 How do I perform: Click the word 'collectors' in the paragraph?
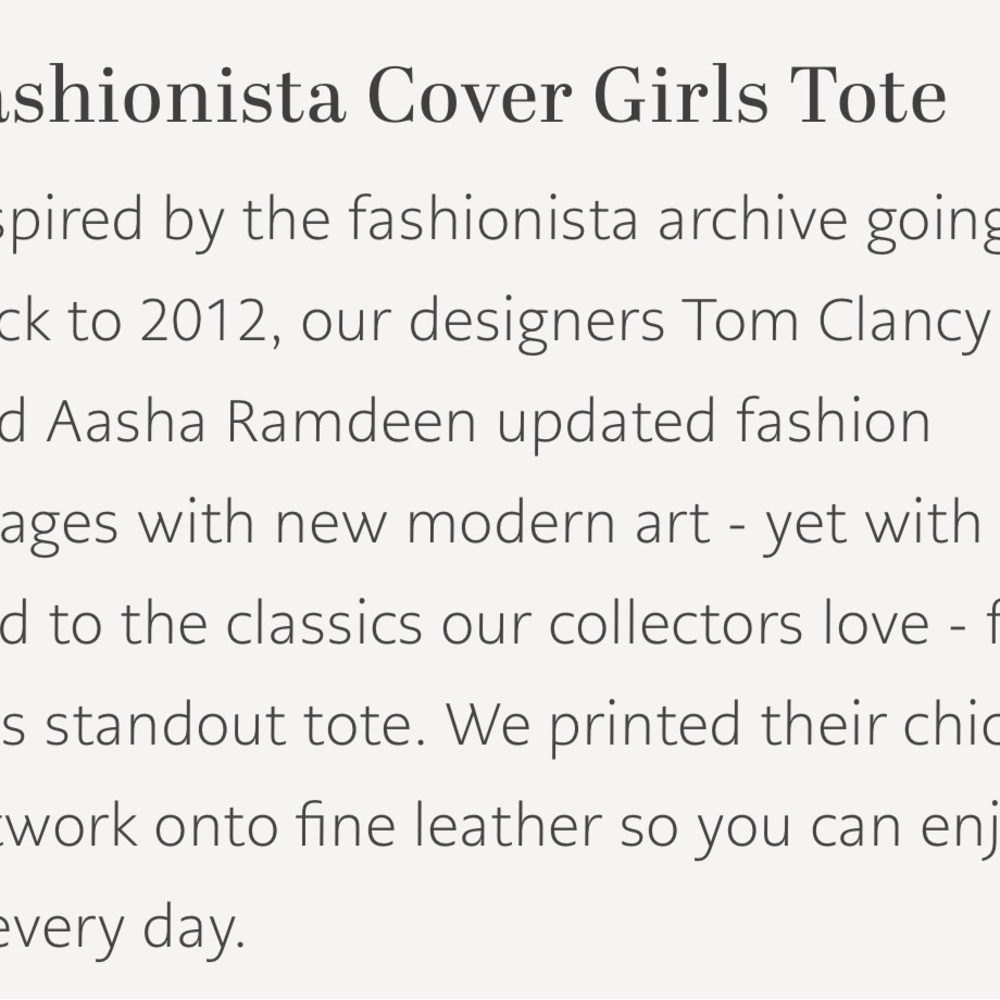(675, 622)
